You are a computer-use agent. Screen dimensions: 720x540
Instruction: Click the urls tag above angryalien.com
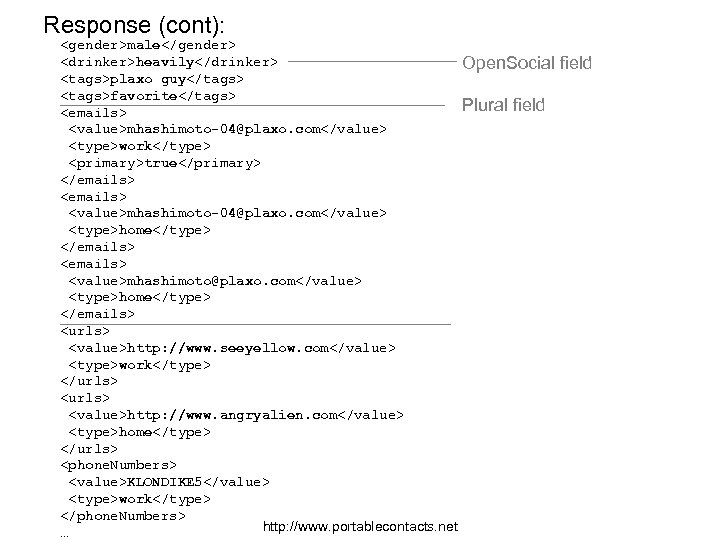pyautogui.click(x=85, y=398)
